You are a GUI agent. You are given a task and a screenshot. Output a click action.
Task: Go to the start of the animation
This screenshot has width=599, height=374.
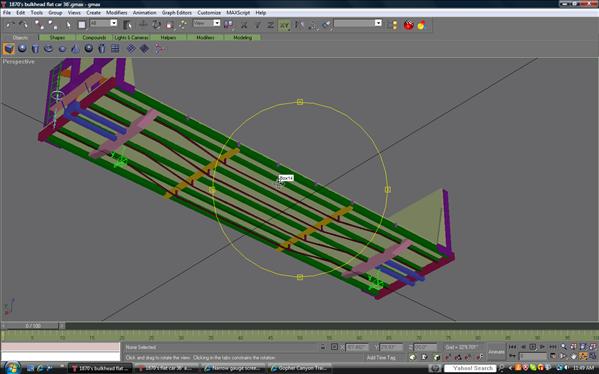click(512, 347)
